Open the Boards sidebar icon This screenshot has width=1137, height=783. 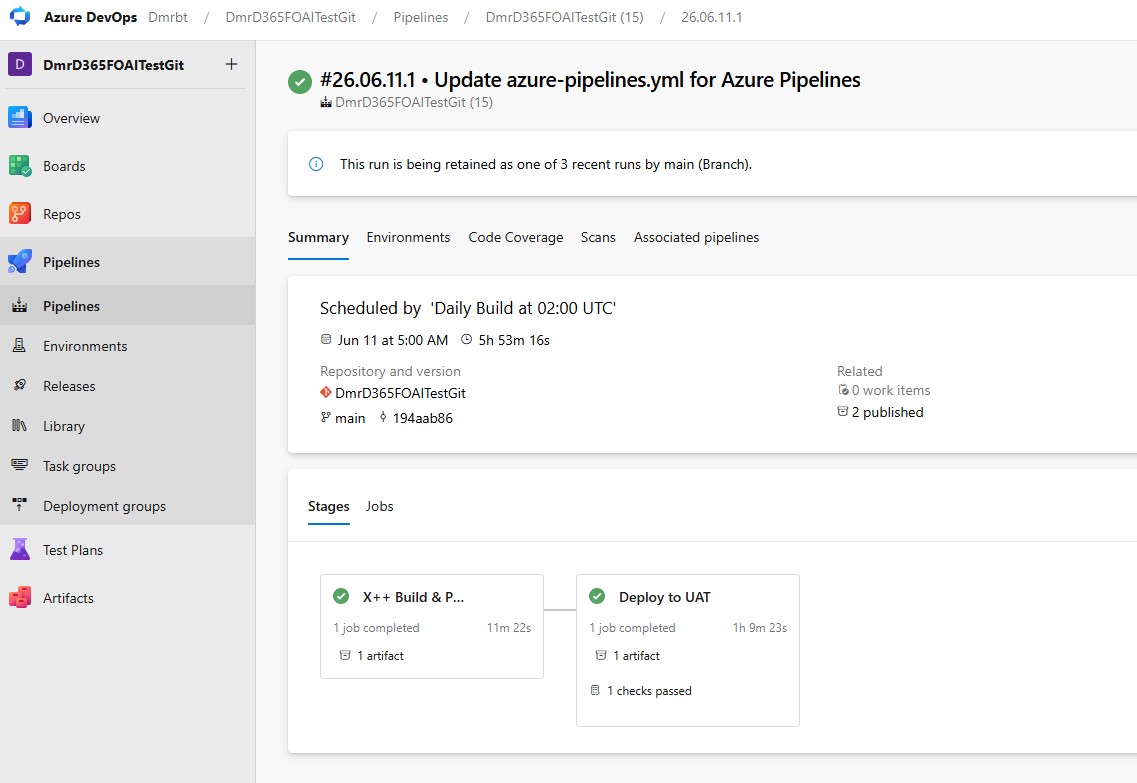tap(20, 166)
